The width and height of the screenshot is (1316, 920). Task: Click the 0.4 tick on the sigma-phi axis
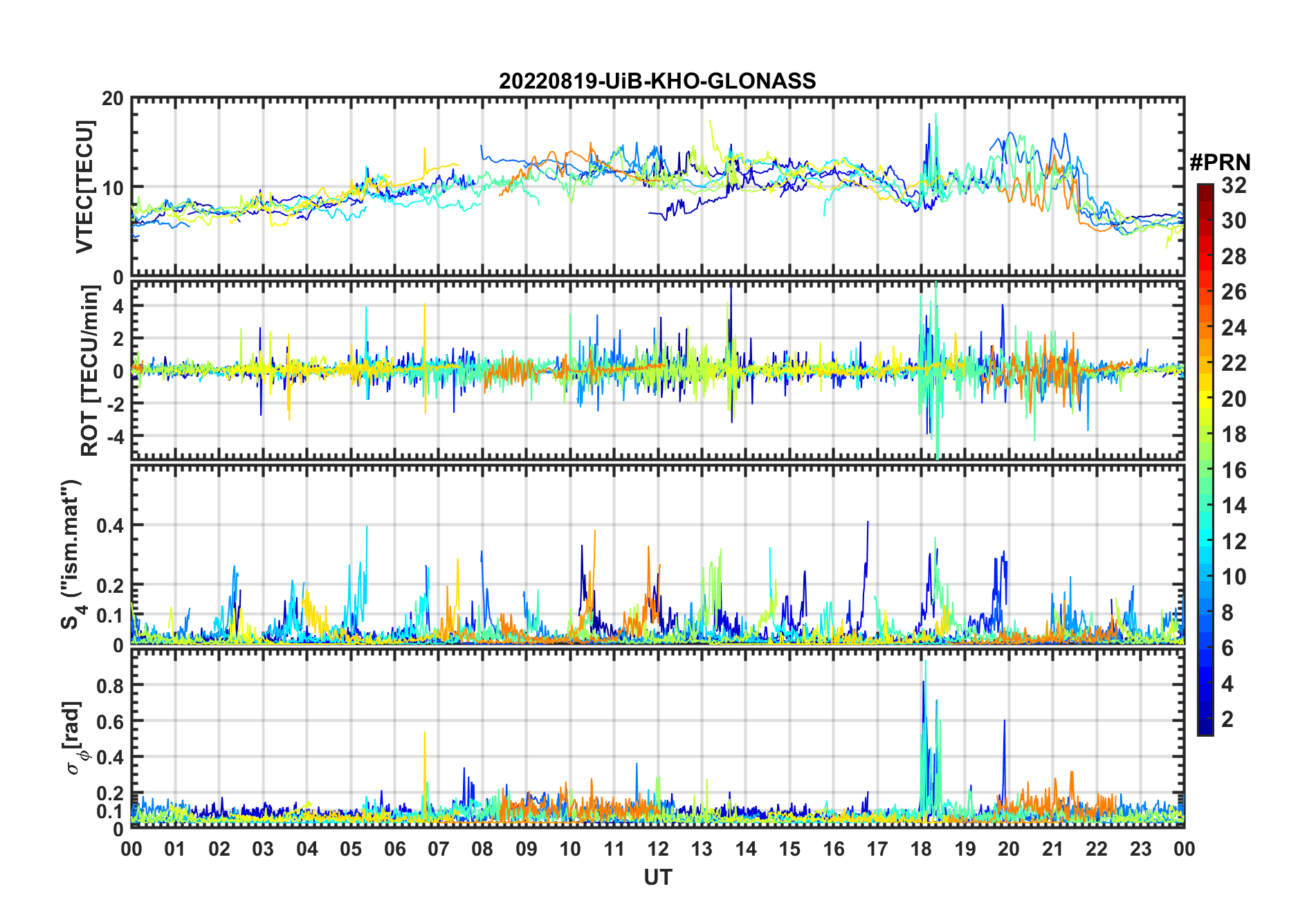pyautogui.click(x=111, y=757)
